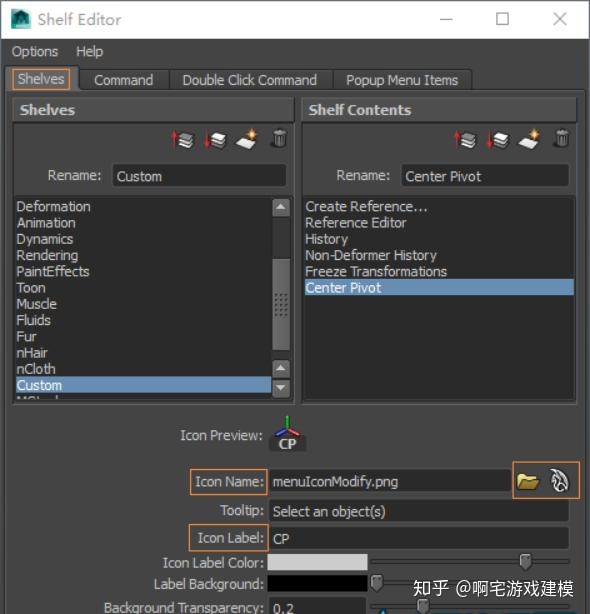The height and width of the screenshot is (614, 590).
Task: Click the Label Background slider handle
Action: point(376,583)
